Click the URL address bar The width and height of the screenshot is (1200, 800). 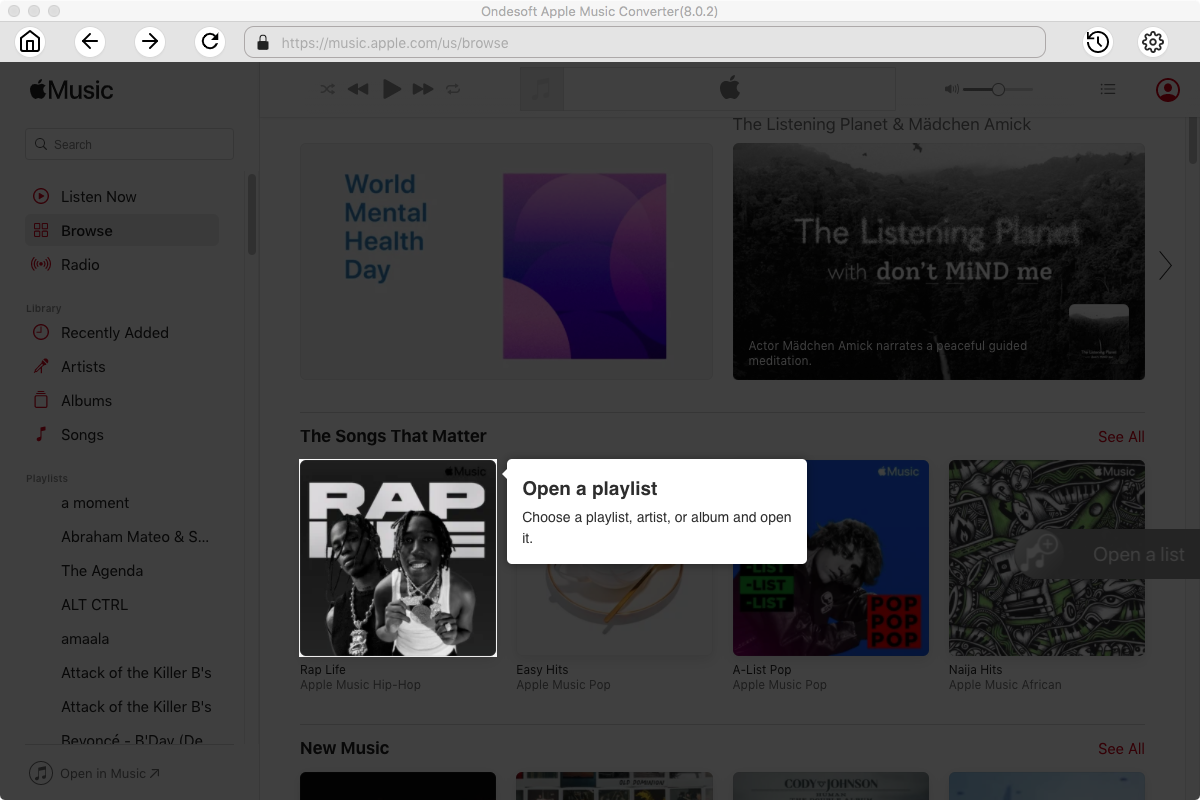pos(645,42)
